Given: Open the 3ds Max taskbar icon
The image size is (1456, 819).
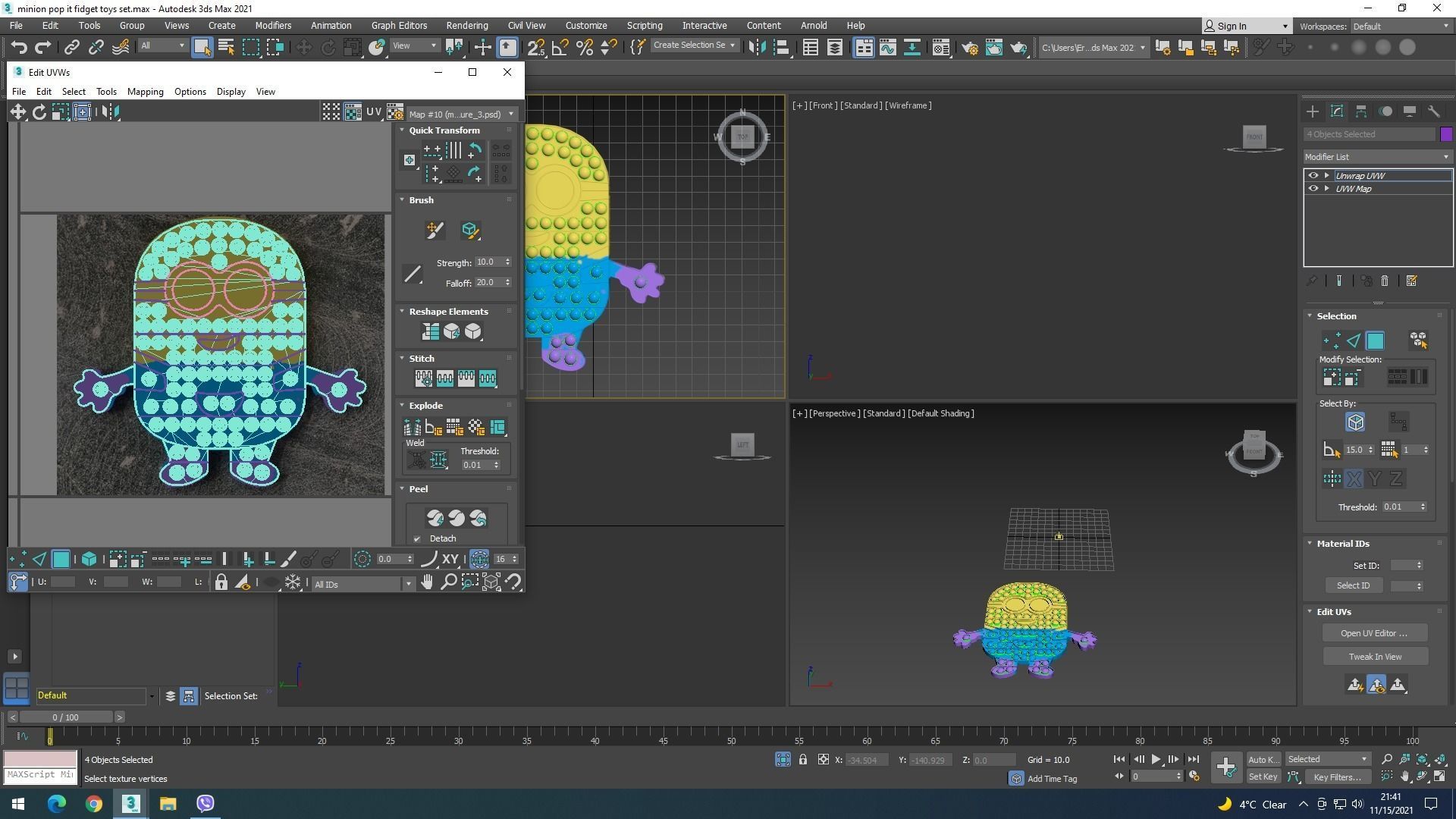Looking at the screenshot, I should [x=130, y=803].
